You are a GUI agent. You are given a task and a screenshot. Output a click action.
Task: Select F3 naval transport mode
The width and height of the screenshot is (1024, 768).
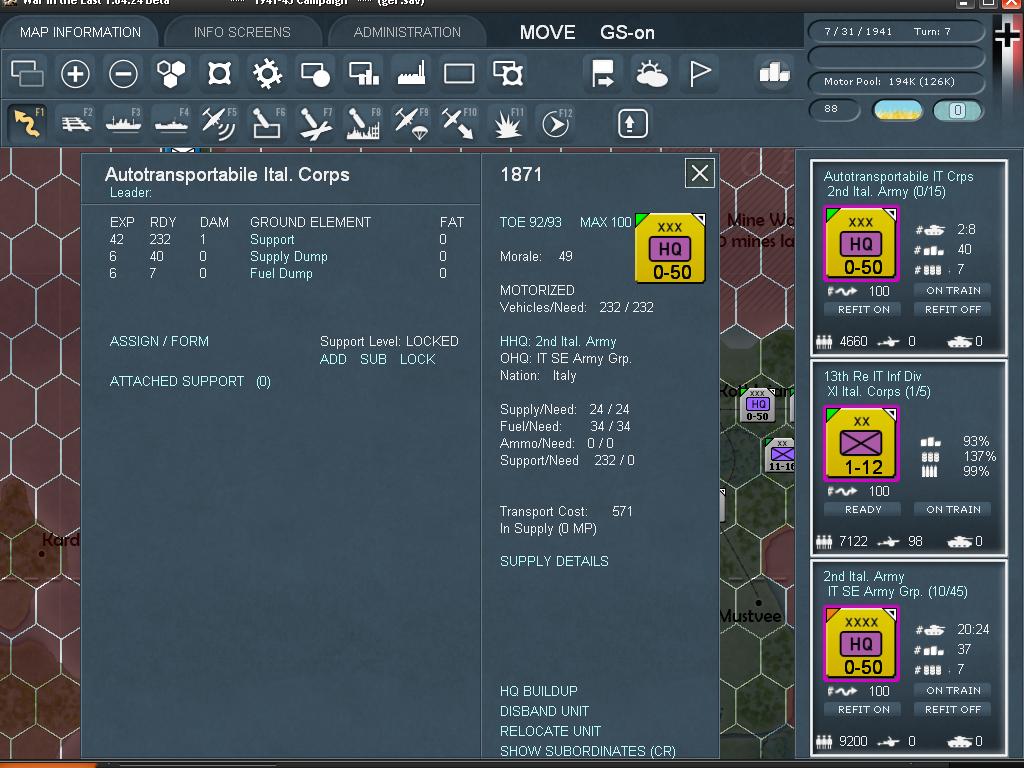point(123,123)
